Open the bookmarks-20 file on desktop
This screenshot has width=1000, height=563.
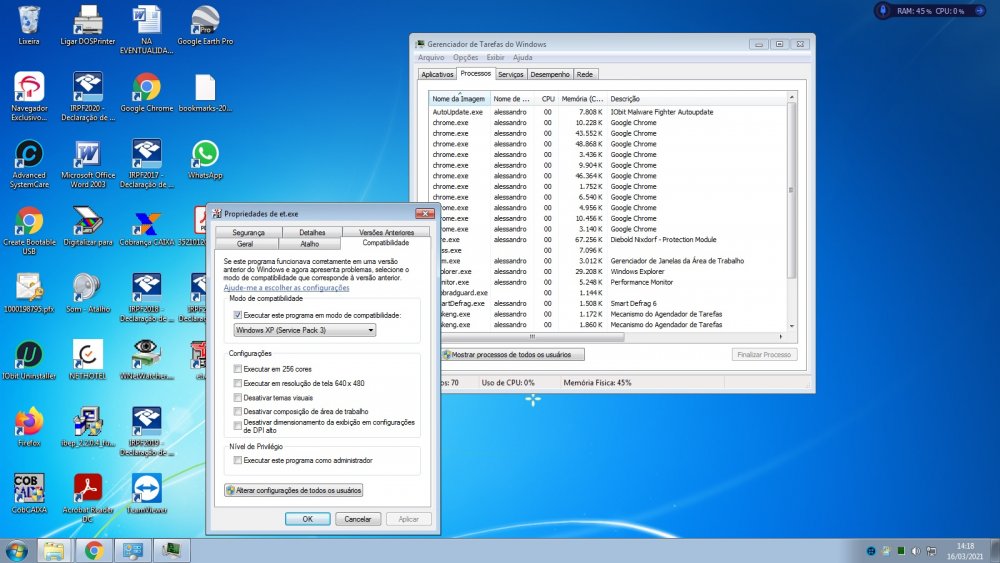[205, 92]
